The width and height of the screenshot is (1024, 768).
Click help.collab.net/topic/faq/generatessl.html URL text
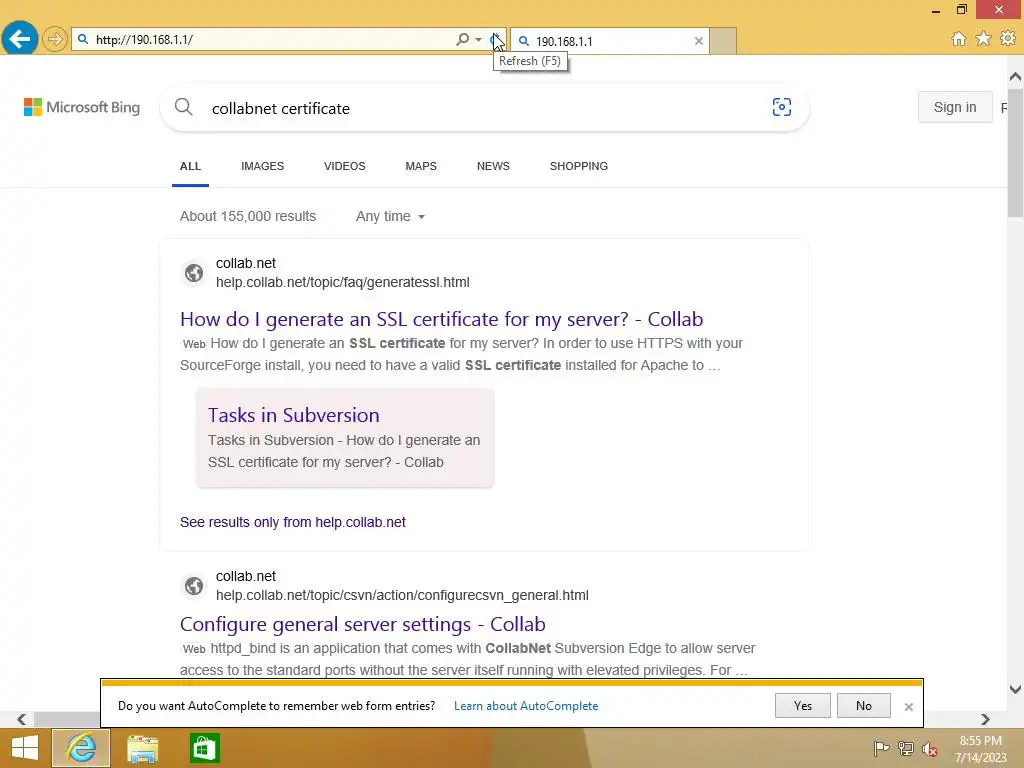(x=343, y=283)
